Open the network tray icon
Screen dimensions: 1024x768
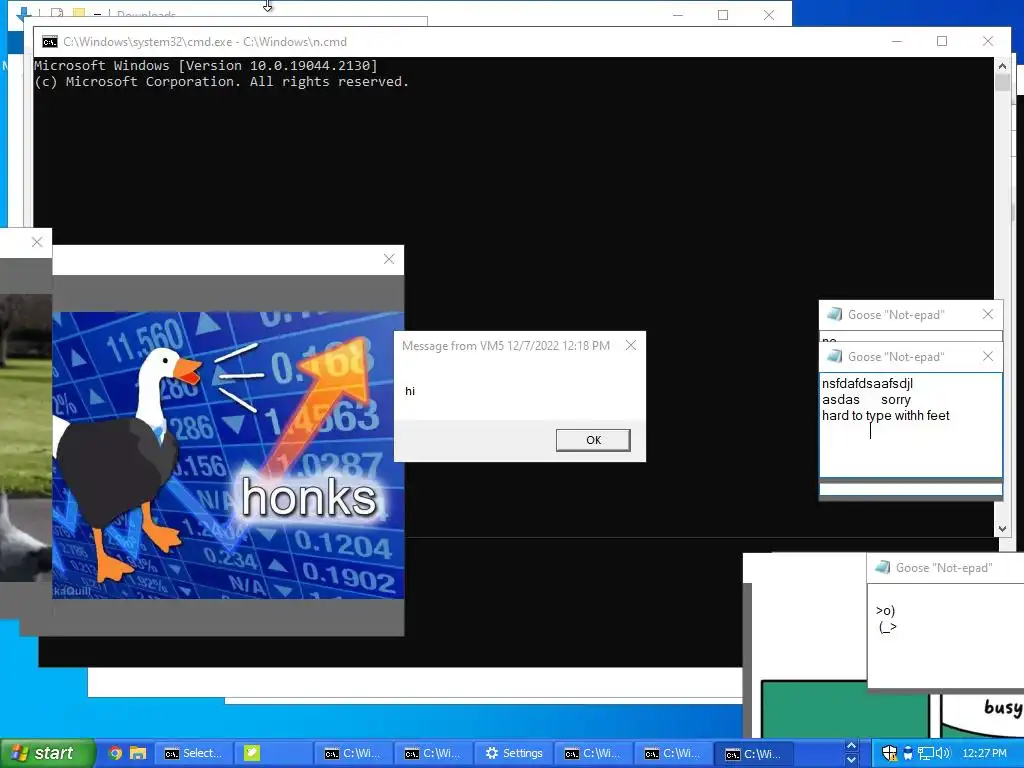(x=925, y=753)
